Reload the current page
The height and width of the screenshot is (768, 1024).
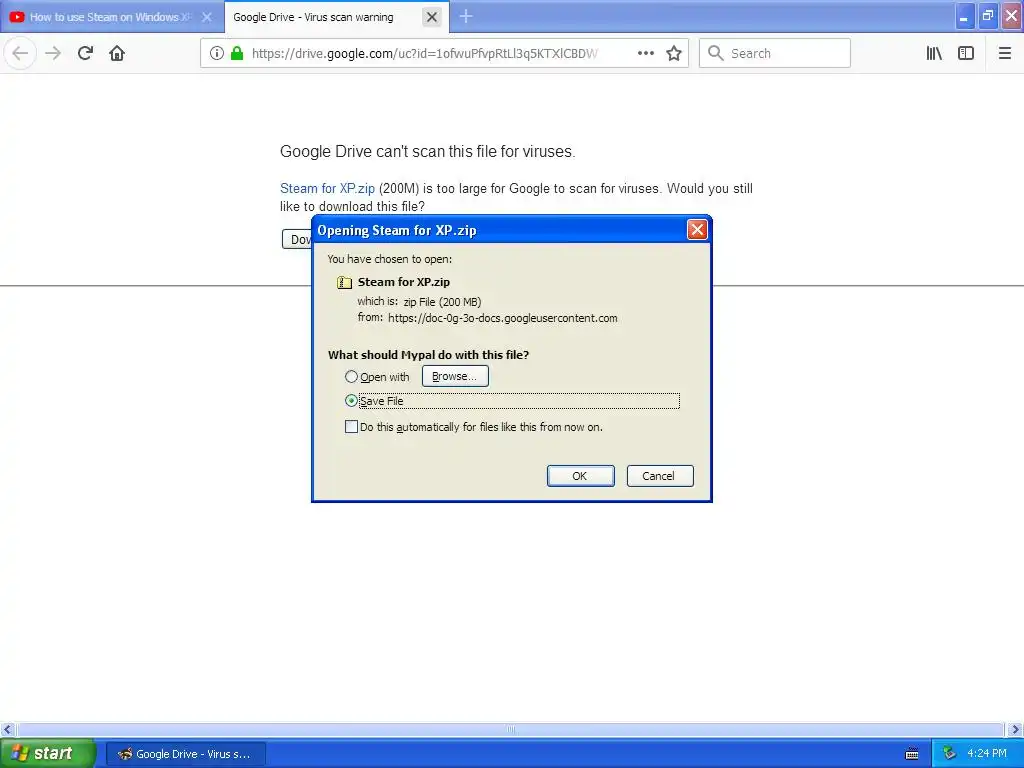[x=85, y=53]
